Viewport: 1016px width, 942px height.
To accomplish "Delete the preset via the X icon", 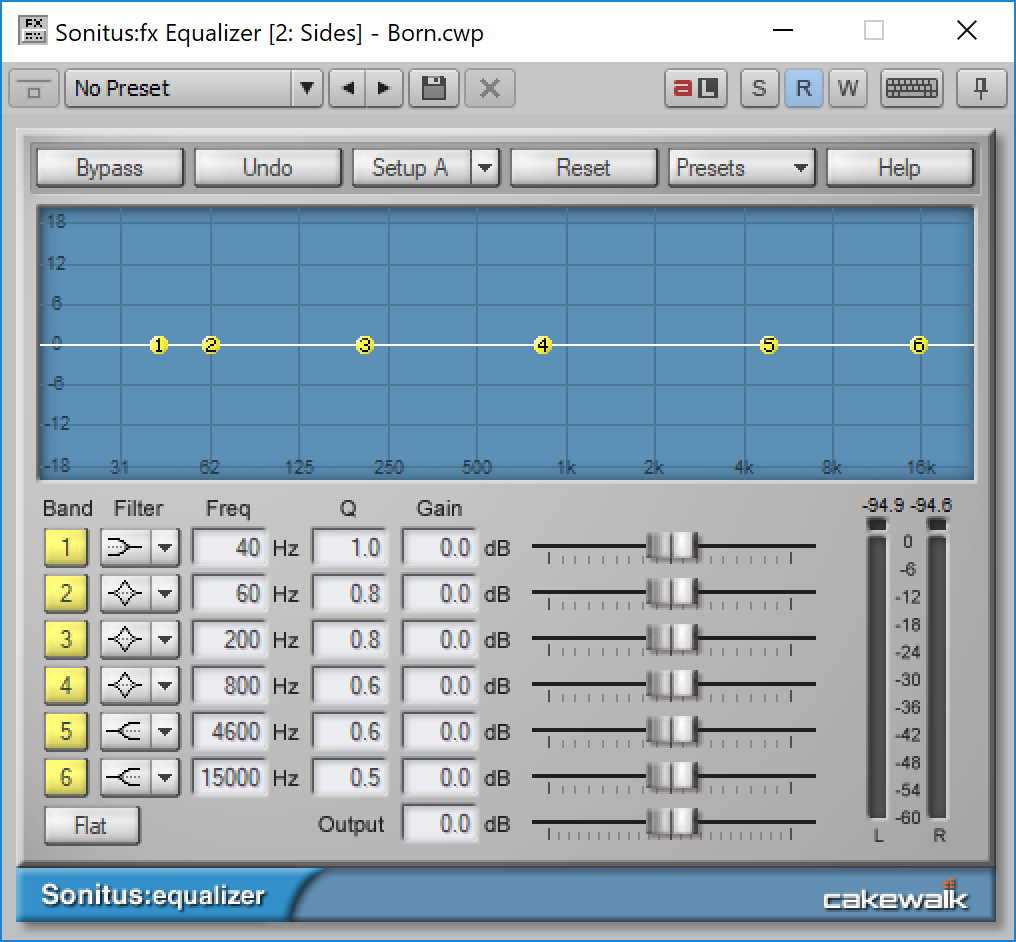I will click(x=489, y=88).
